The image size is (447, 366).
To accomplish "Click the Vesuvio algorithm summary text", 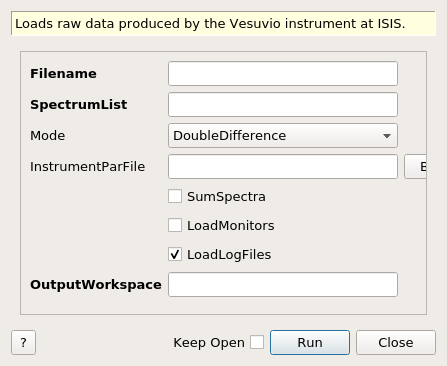I will click(x=210, y=24).
